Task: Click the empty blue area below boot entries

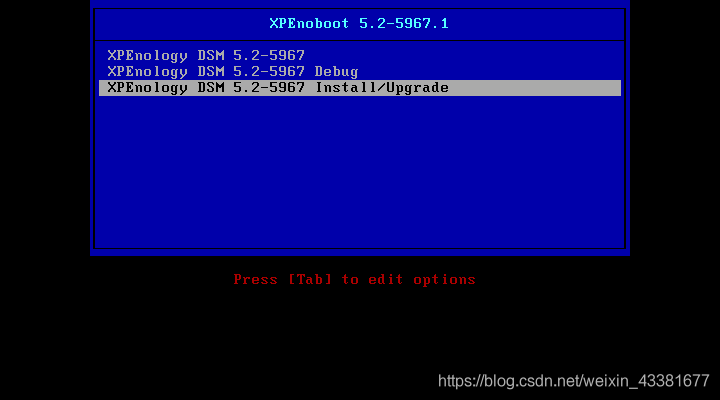Action: 360,172
